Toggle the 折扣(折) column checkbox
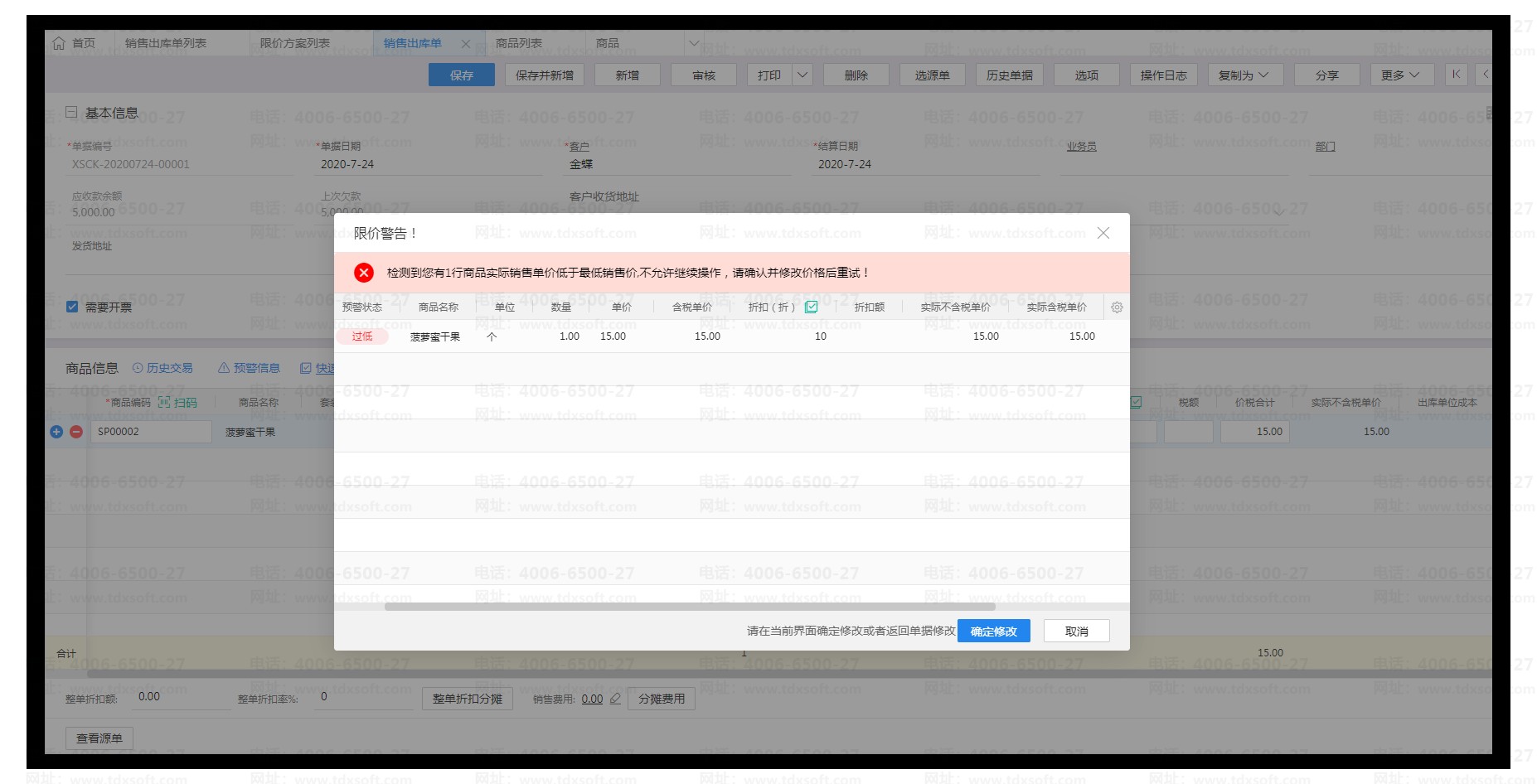 pos(812,307)
